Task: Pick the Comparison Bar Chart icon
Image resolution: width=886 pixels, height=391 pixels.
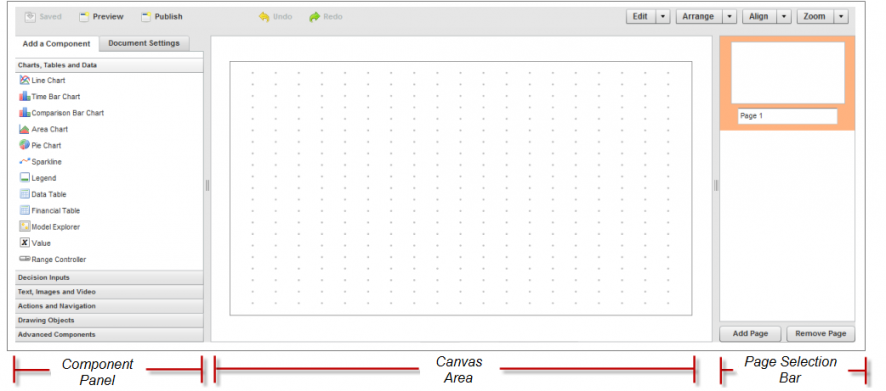Action: coord(24,113)
